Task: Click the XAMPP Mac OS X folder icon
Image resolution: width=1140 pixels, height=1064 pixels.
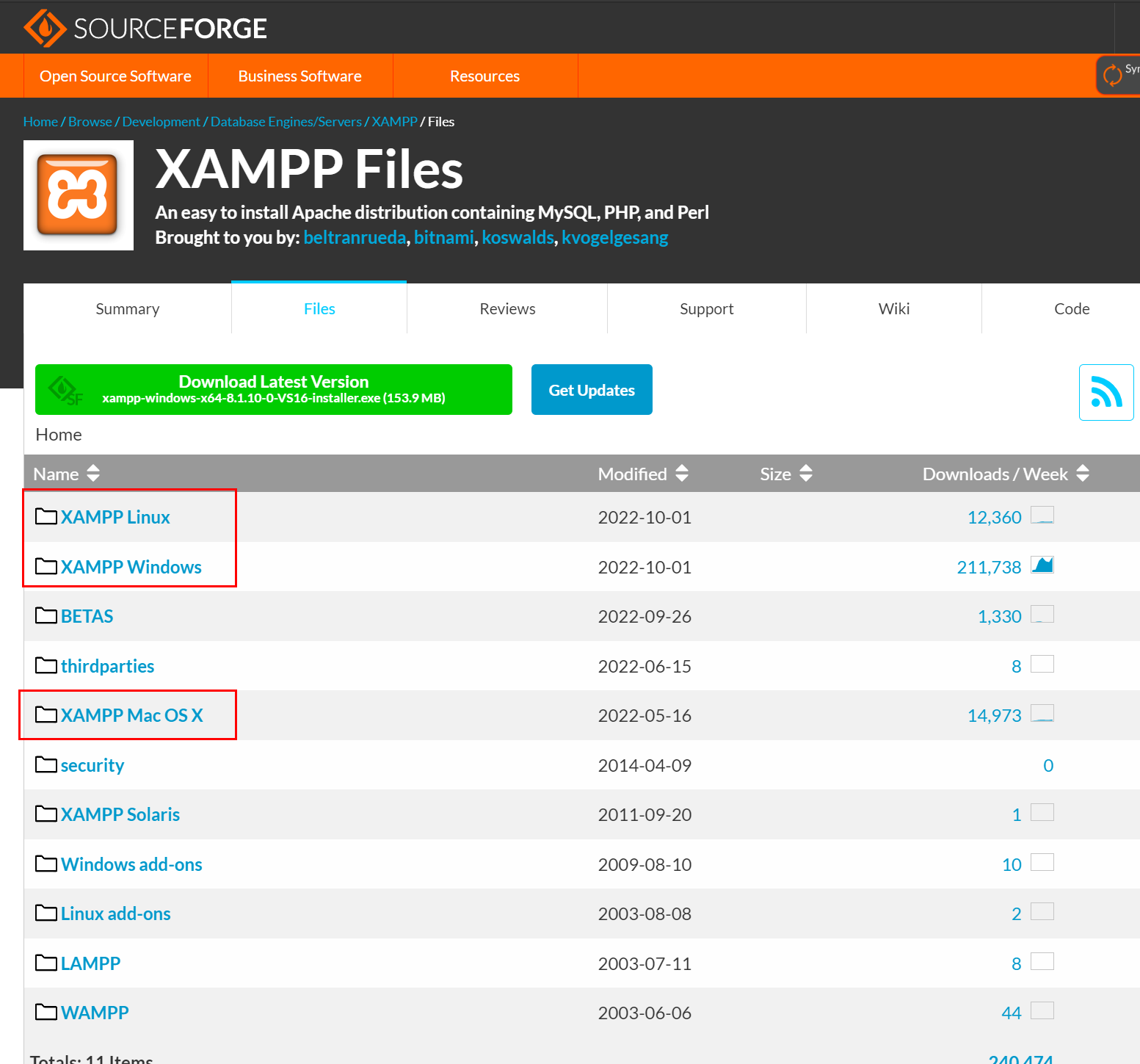Action: pyautogui.click(x=46, y=714)
